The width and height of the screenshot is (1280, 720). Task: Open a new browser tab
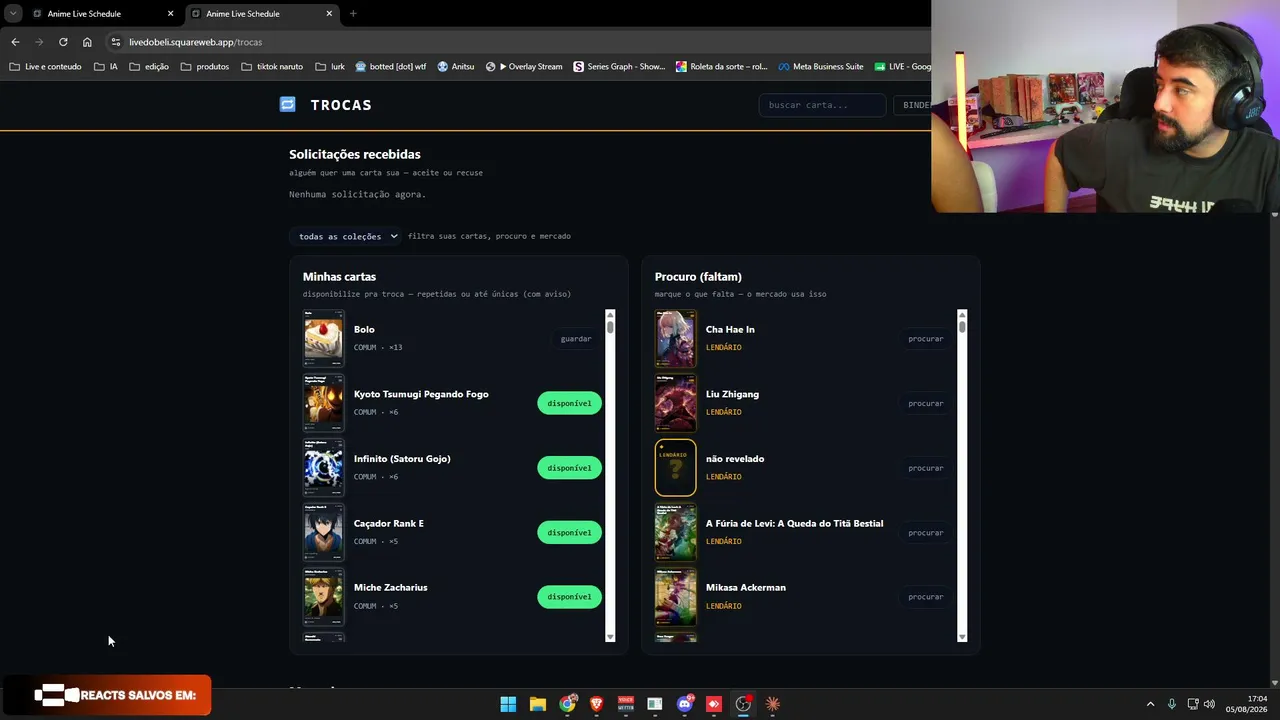(x=353, y=14)
